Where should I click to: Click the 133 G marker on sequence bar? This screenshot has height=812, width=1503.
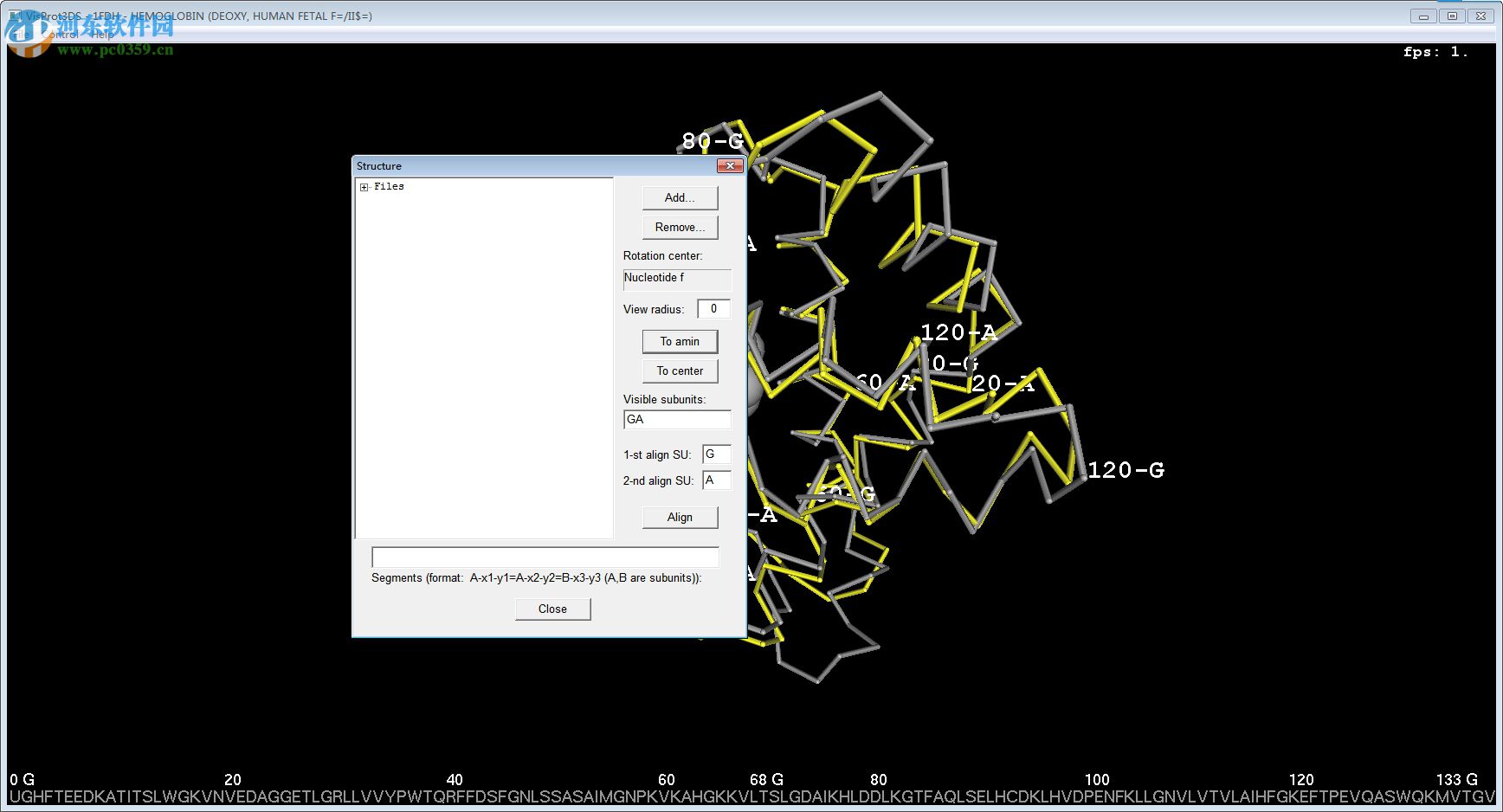(1457, 780)
